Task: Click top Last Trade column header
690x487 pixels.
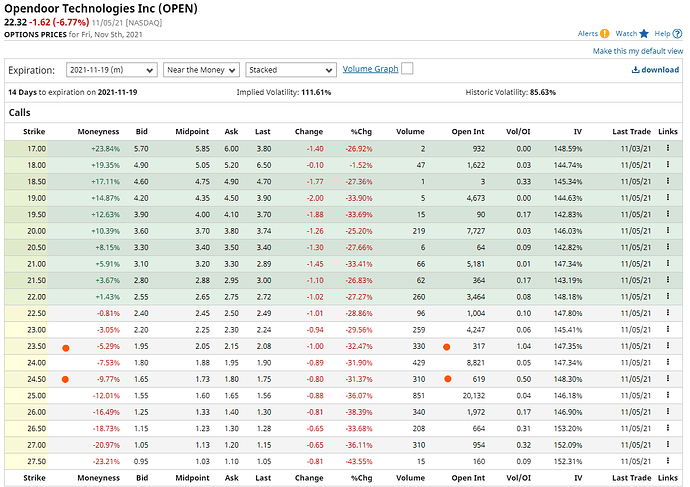Action: (x=631, y=132)
